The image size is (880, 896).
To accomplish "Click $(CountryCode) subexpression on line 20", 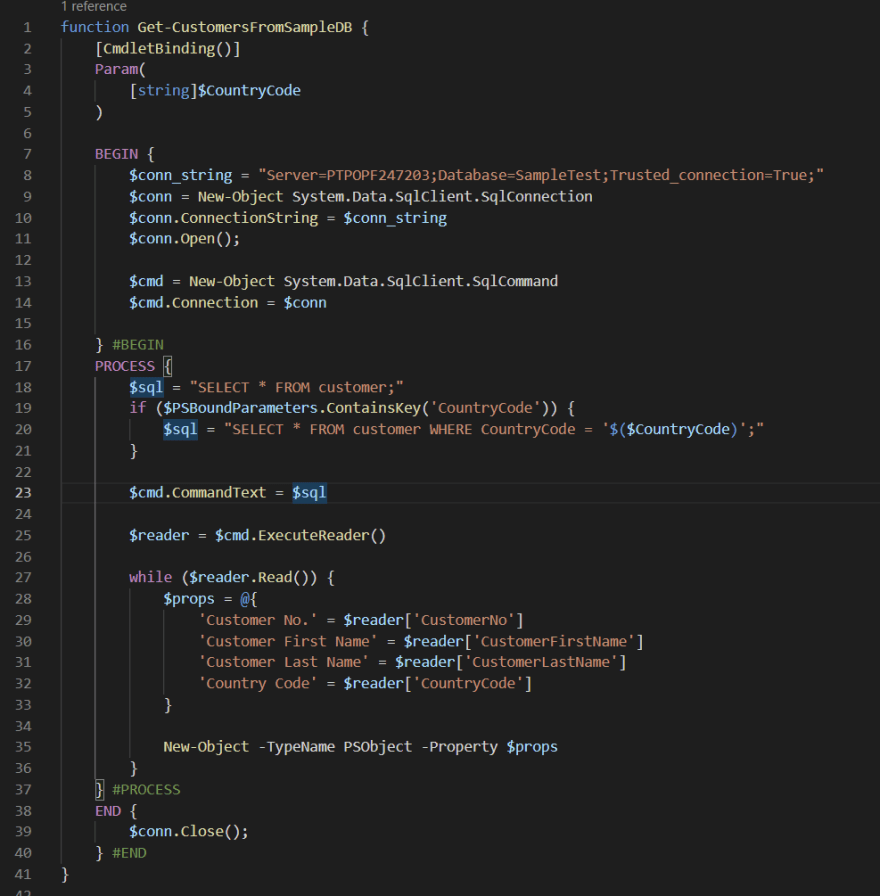I will click(674, 429).
